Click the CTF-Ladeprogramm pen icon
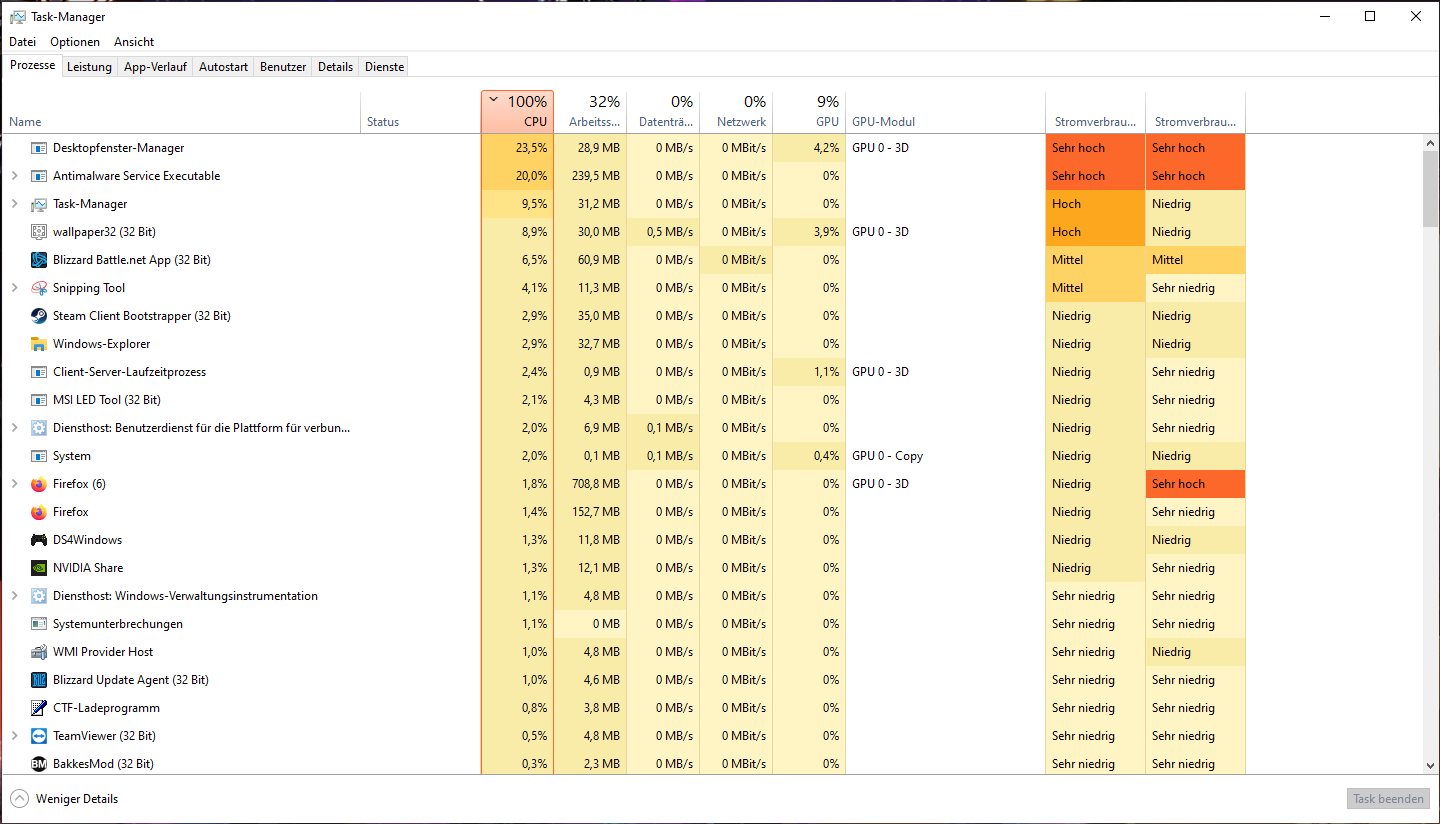Image resolution: width=1440 pixels, height=824 pixels. pos(39,708)
